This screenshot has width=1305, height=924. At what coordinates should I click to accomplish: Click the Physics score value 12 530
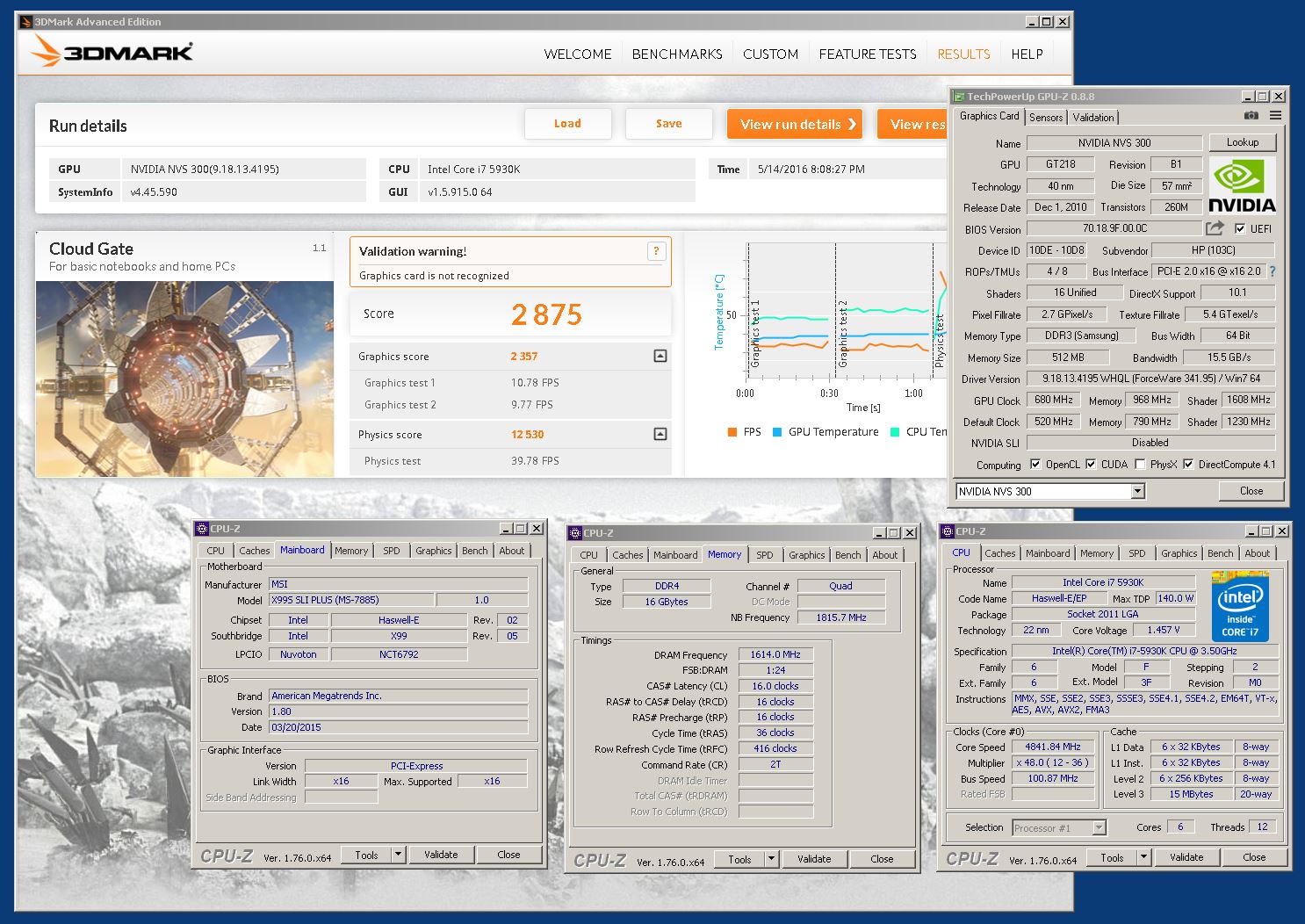[x=527, y=435]
